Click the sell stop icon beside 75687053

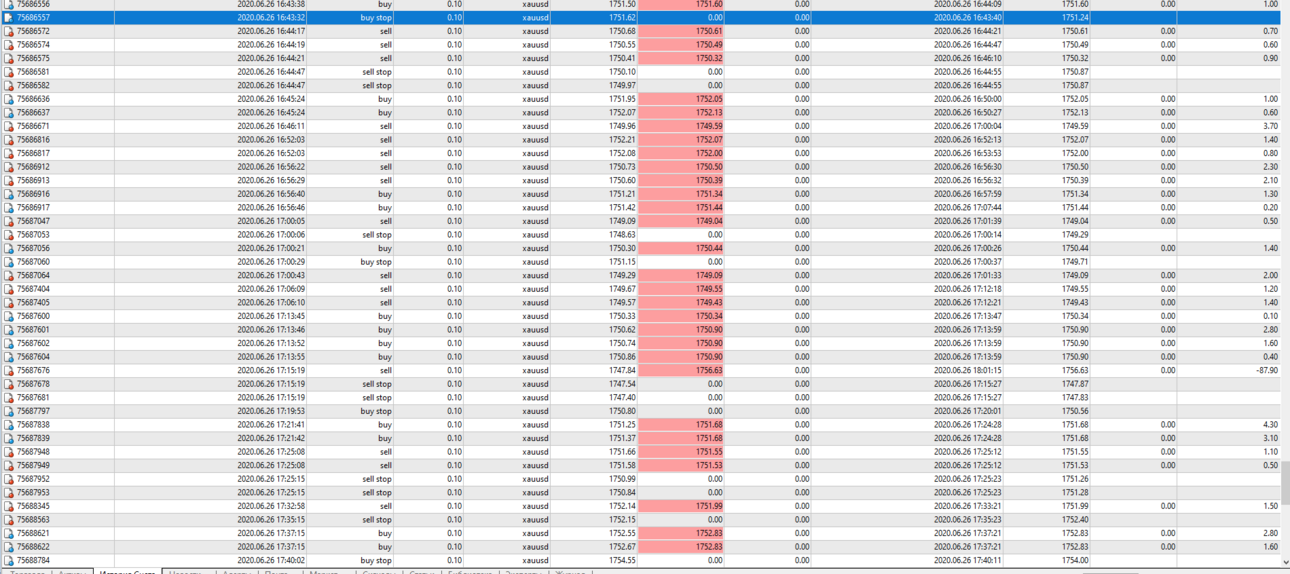[x=8, y=235]
